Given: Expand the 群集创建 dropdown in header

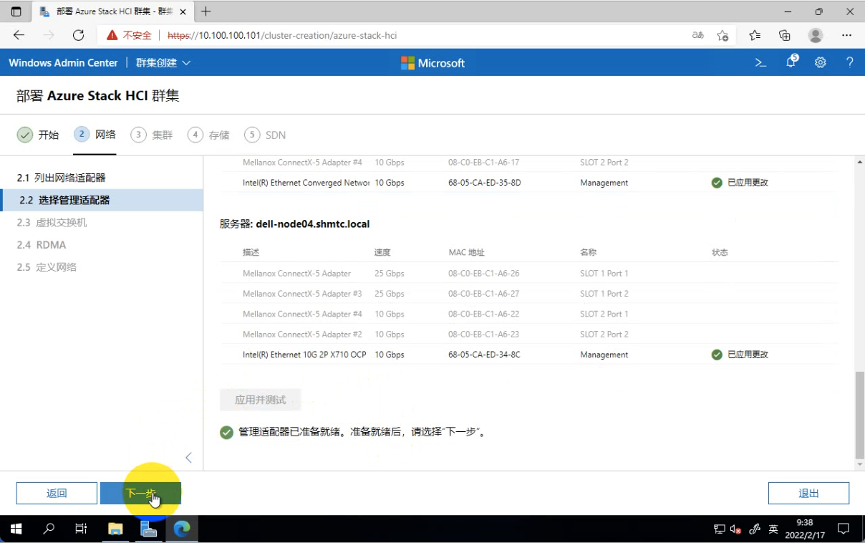Looking at the screenshot, I should click(x=163, y=63).
